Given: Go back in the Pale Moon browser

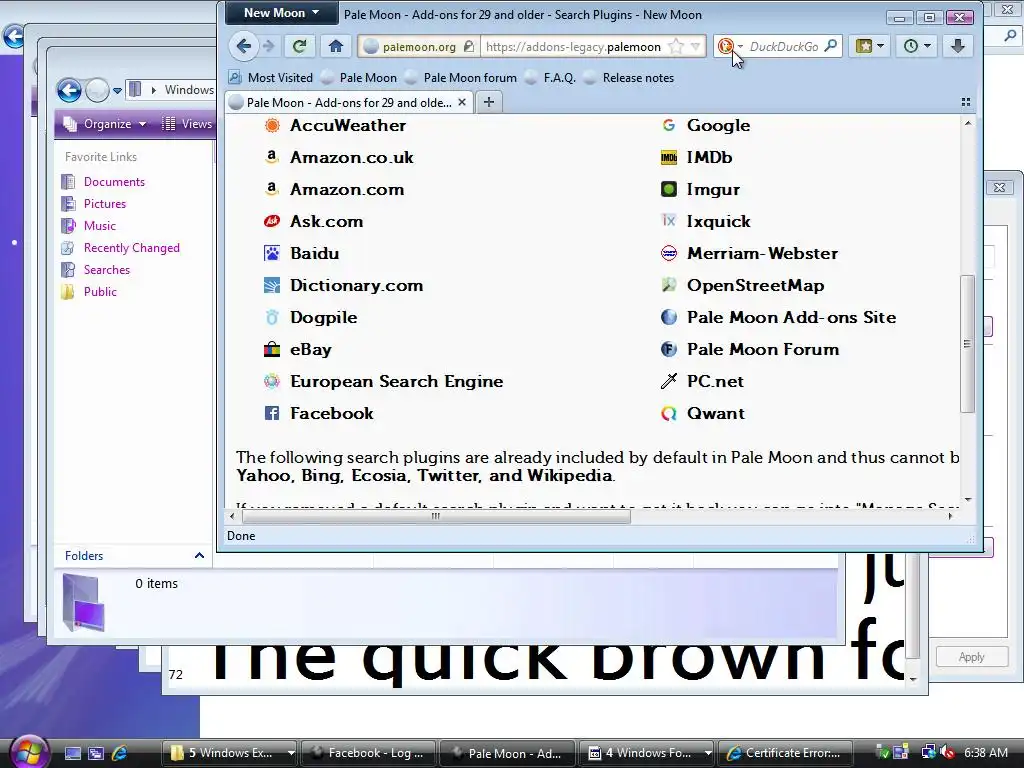Looking at the screenshot, I should tap(244, 46).
